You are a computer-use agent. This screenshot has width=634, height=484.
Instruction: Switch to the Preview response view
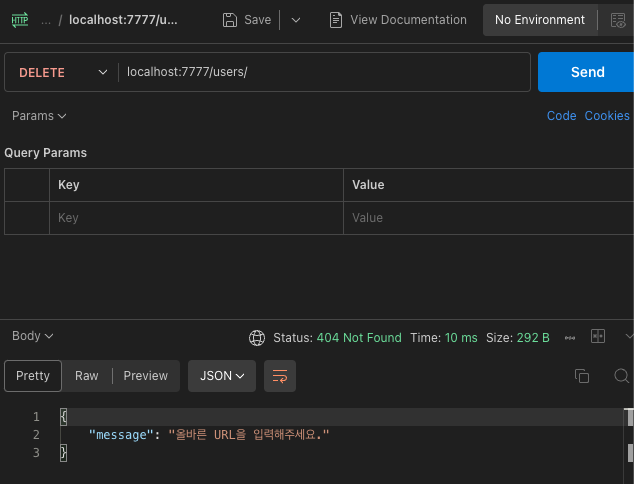146,376
